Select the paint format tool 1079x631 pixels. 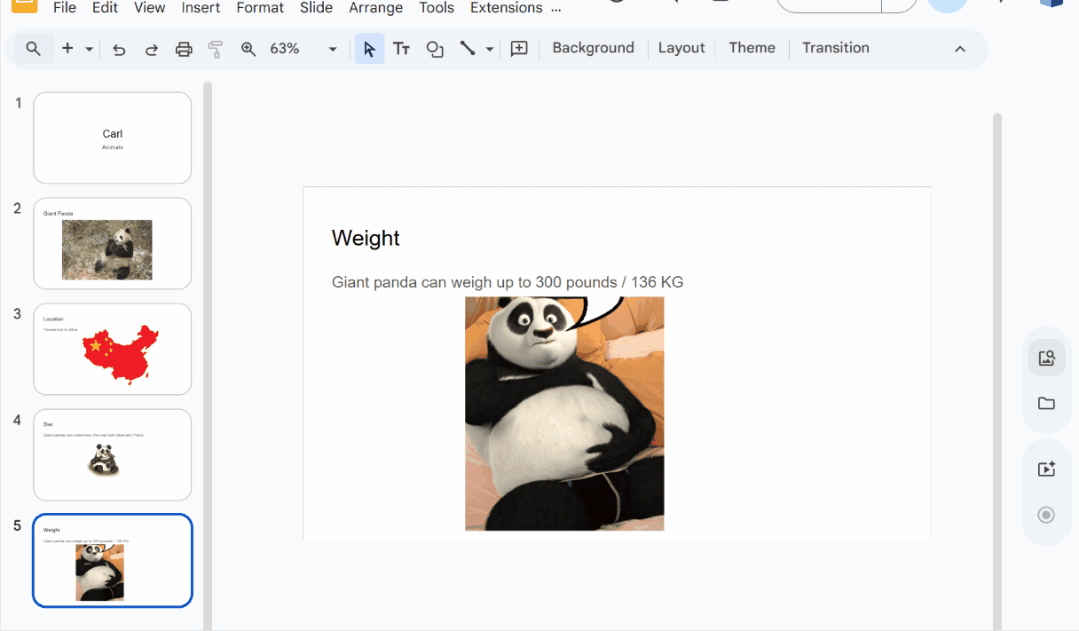215,49
